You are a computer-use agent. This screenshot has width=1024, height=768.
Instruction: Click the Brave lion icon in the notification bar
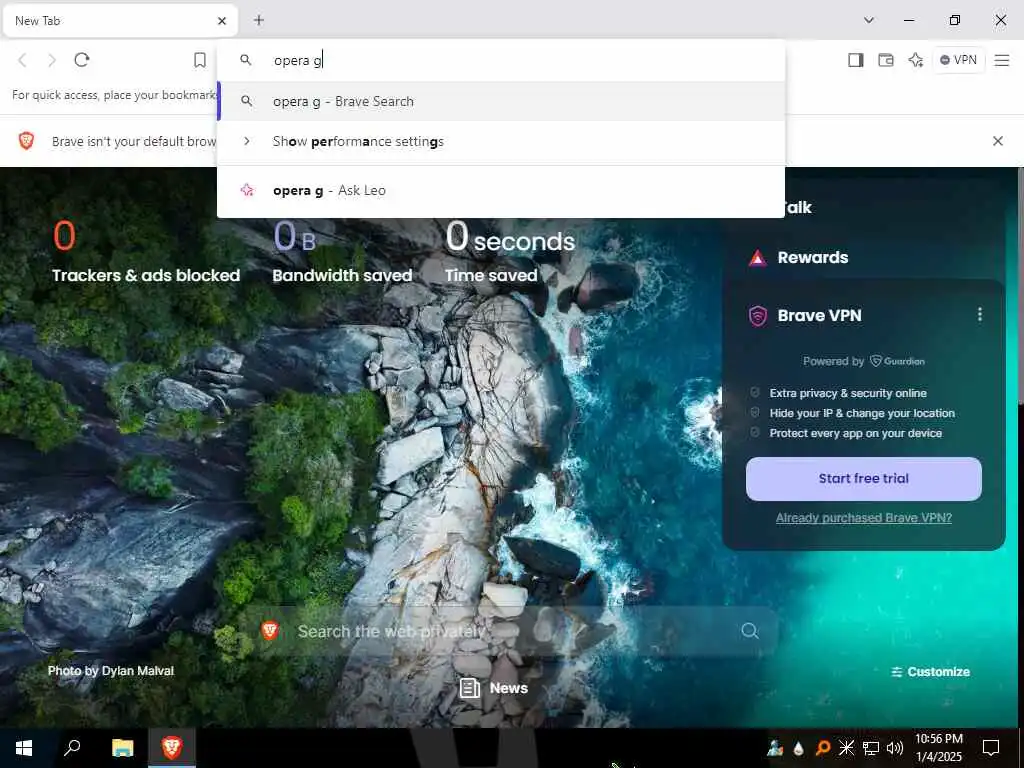[26, 140]
